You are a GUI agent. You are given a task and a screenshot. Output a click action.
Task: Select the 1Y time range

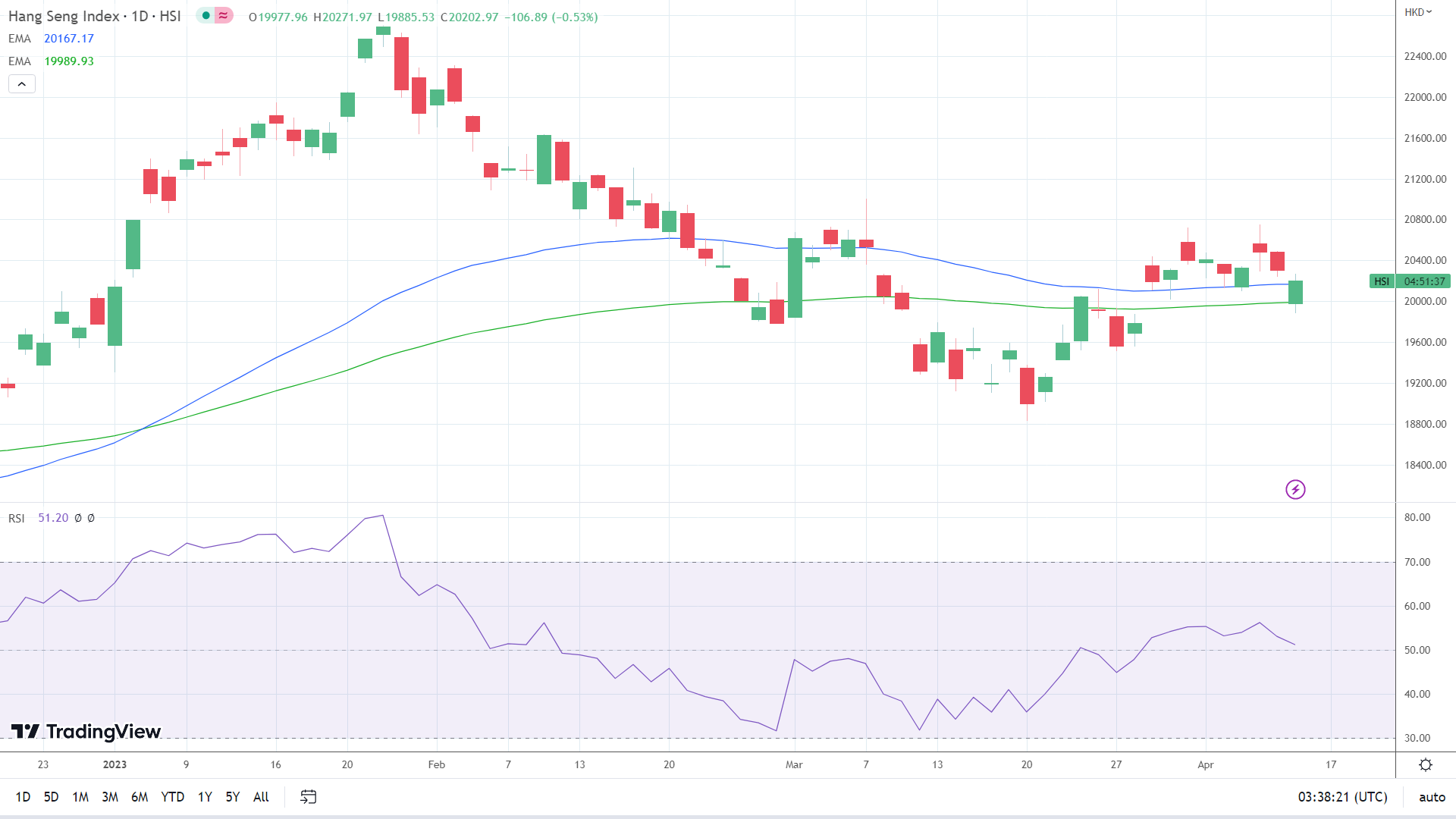205,797
